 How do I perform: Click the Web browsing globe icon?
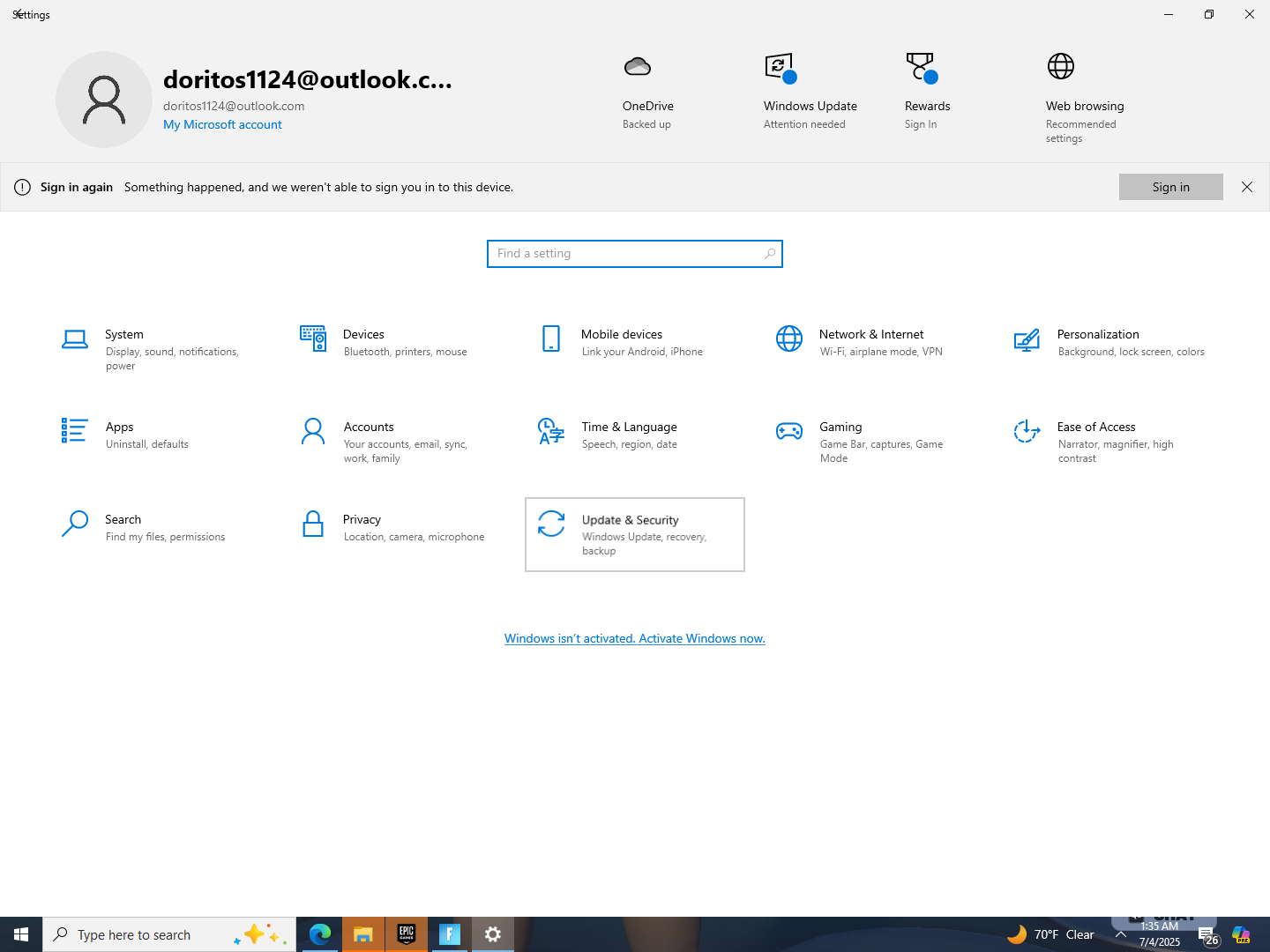point(1061,66)
